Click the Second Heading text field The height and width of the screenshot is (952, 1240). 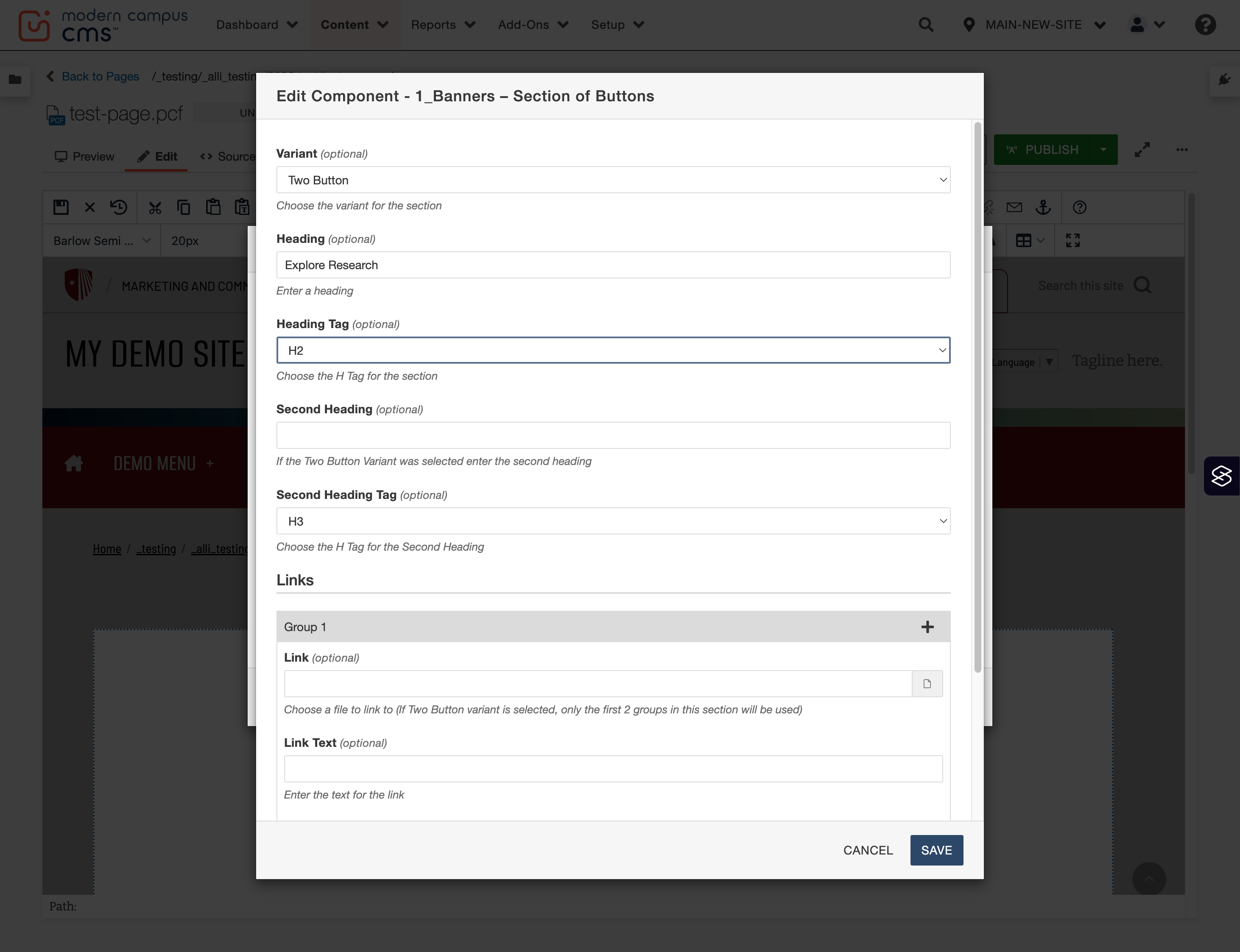coord(614,435)
